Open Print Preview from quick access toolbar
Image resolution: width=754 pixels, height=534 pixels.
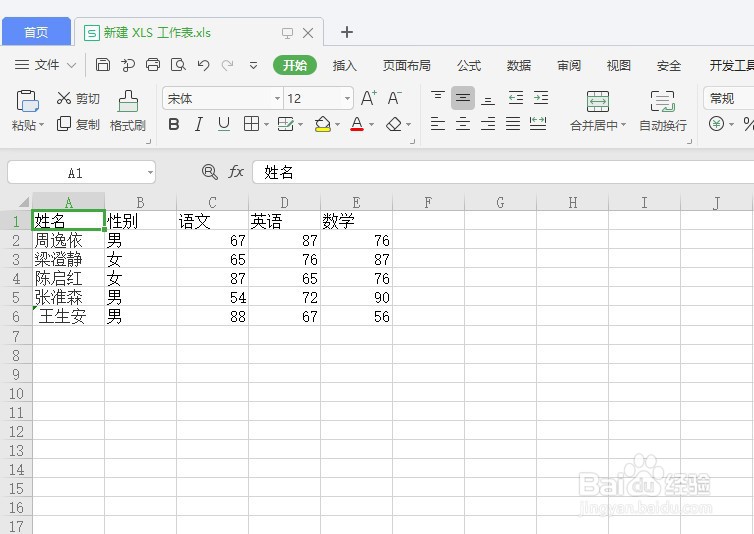(178, 64)
